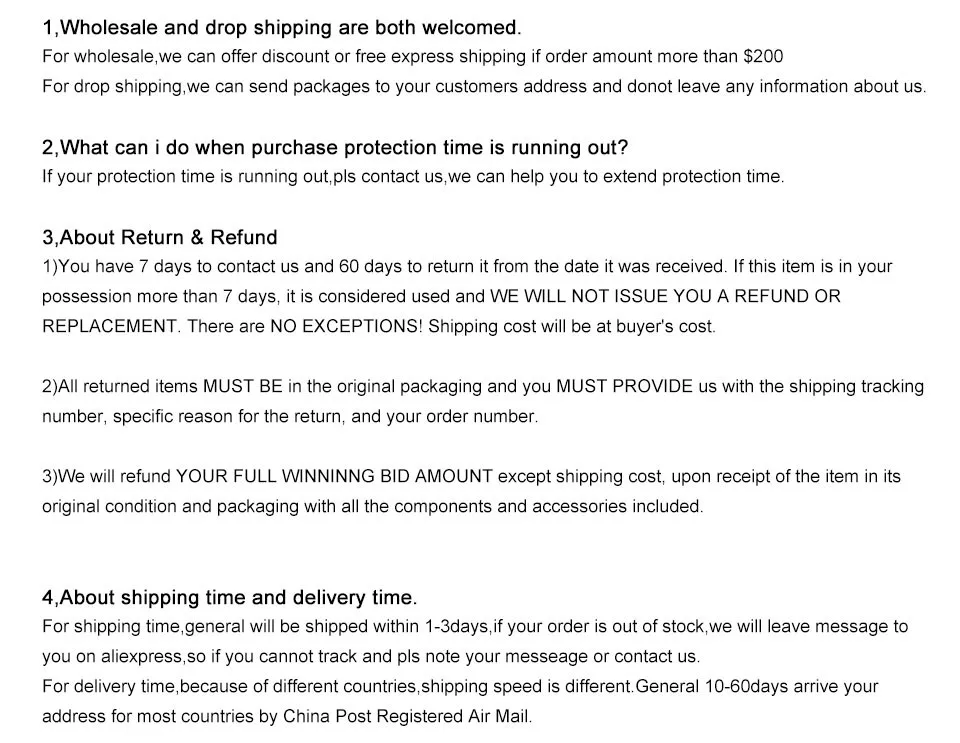The image size is (960, 743).
Task: Click 'YOUR FULL WINNINNG BID AMOUNT' text
Action: [x=334, y=476]
